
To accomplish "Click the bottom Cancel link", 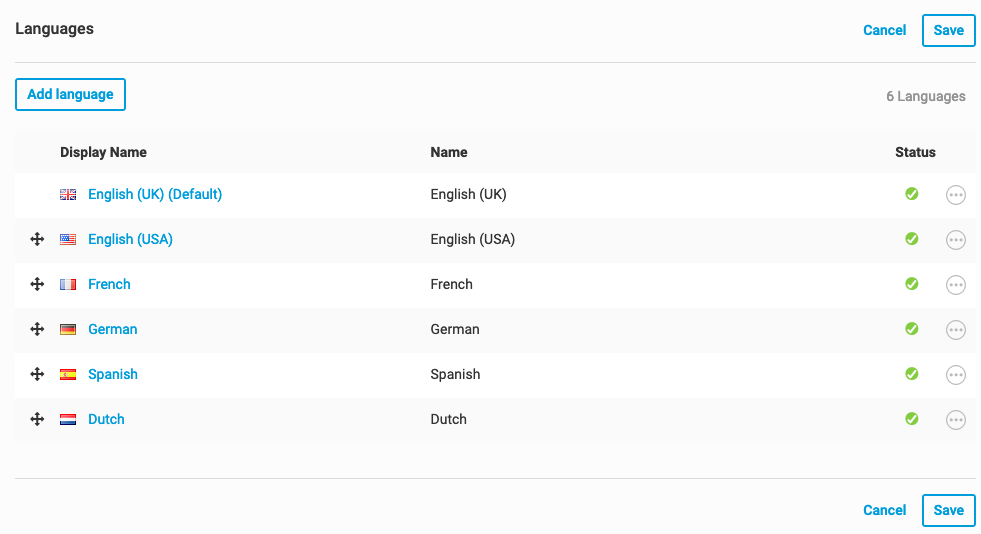I will pos(884,510).
